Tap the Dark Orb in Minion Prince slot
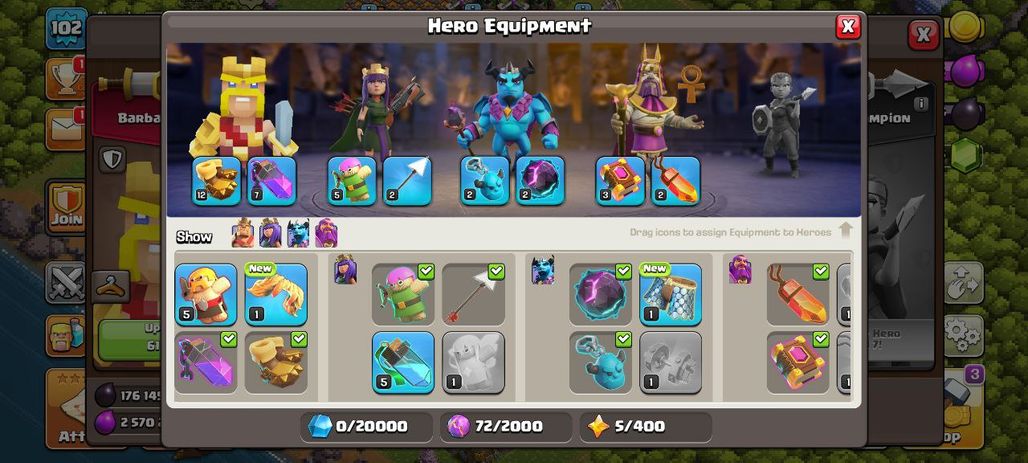This screenshot has width=1028, height=463. click(540, 181)
